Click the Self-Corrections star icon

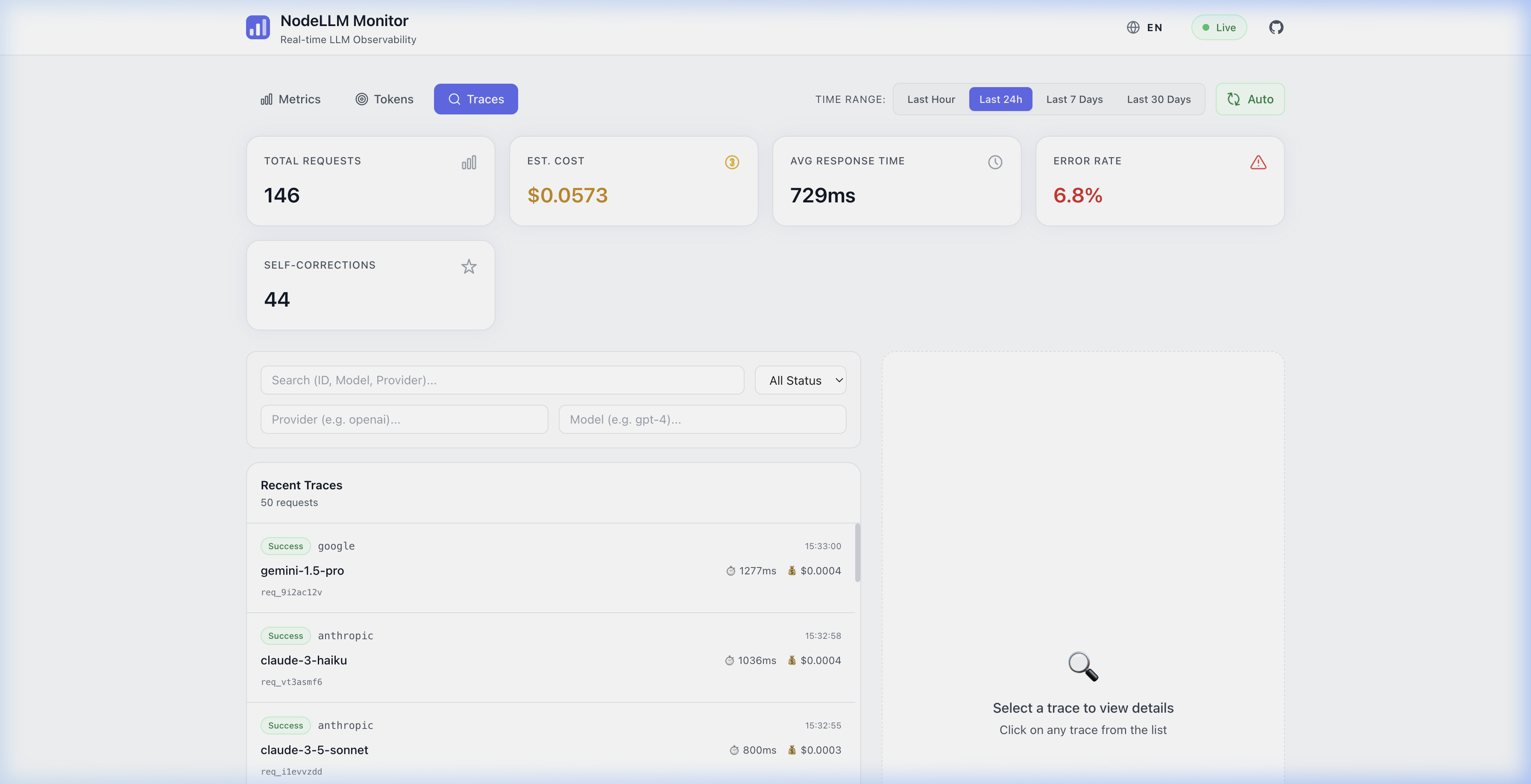tap(469, 266)
